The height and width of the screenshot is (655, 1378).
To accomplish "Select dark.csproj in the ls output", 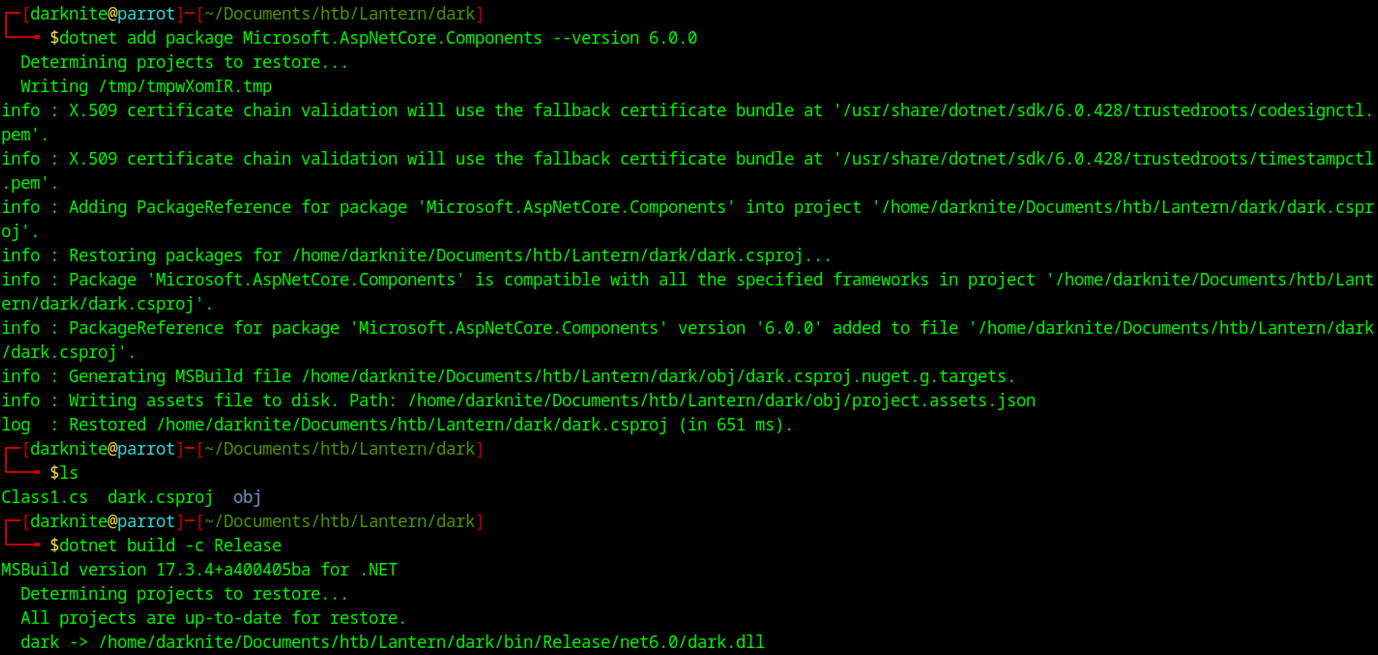I will coord(160,497).
